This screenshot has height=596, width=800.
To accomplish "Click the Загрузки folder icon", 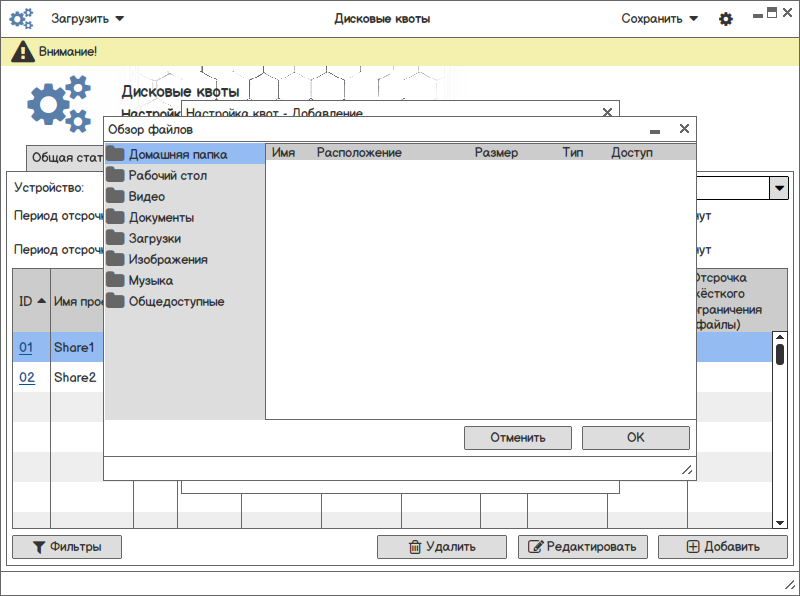I will coord(115,238).
